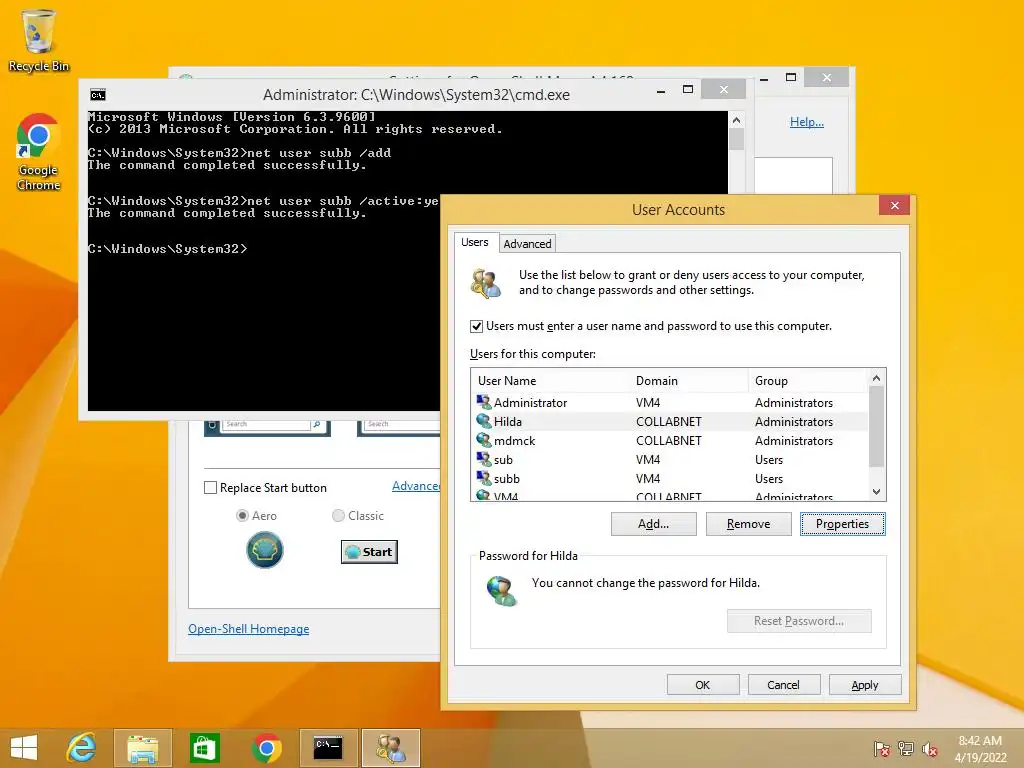Click the Administrator user icon in list

(483, 402)
